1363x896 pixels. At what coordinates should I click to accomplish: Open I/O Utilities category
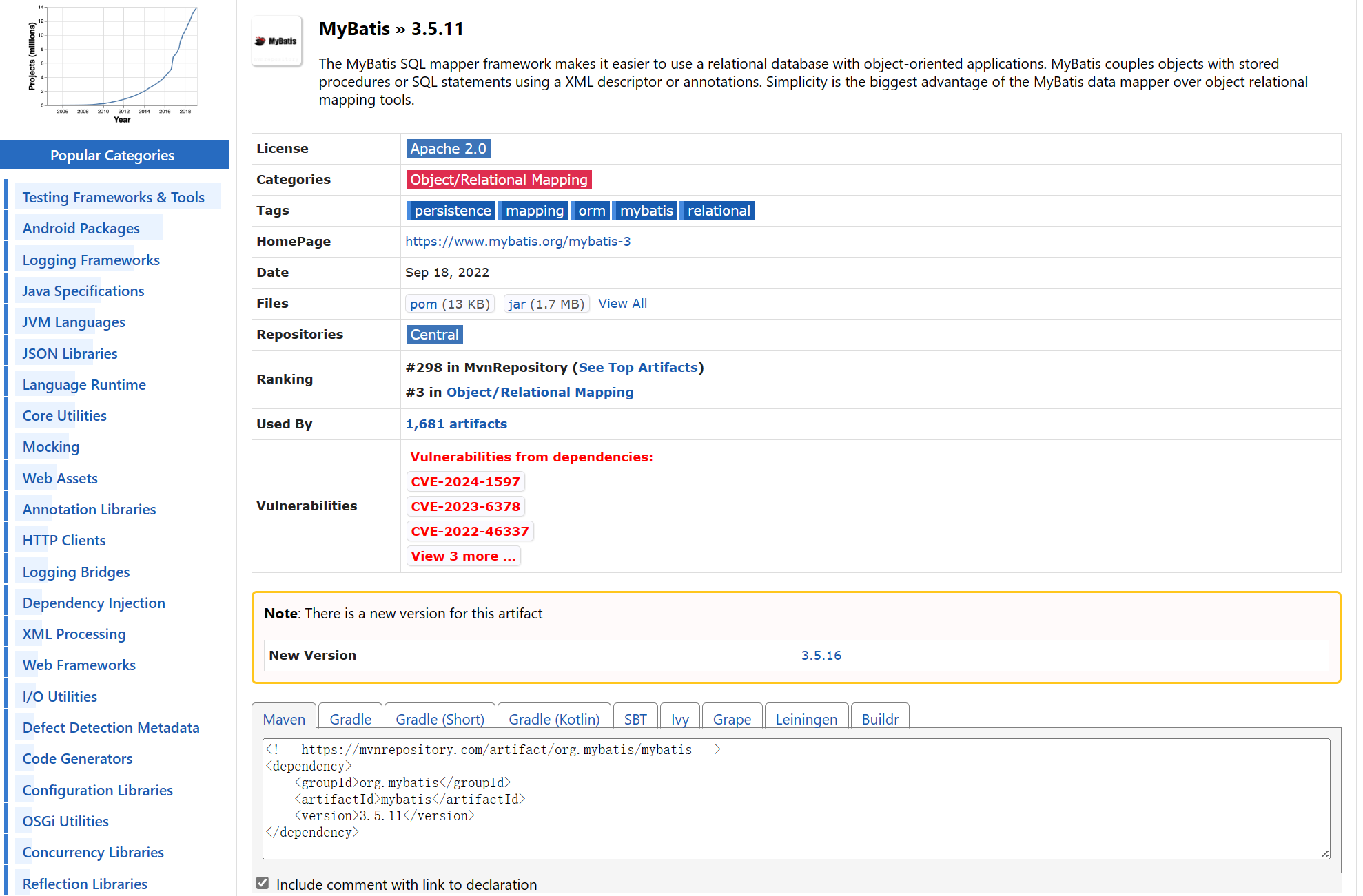click(x=59, y=697)
